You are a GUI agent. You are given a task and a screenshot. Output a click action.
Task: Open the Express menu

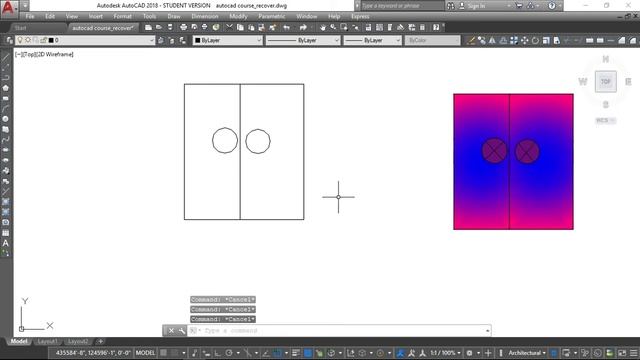point(360,16)
